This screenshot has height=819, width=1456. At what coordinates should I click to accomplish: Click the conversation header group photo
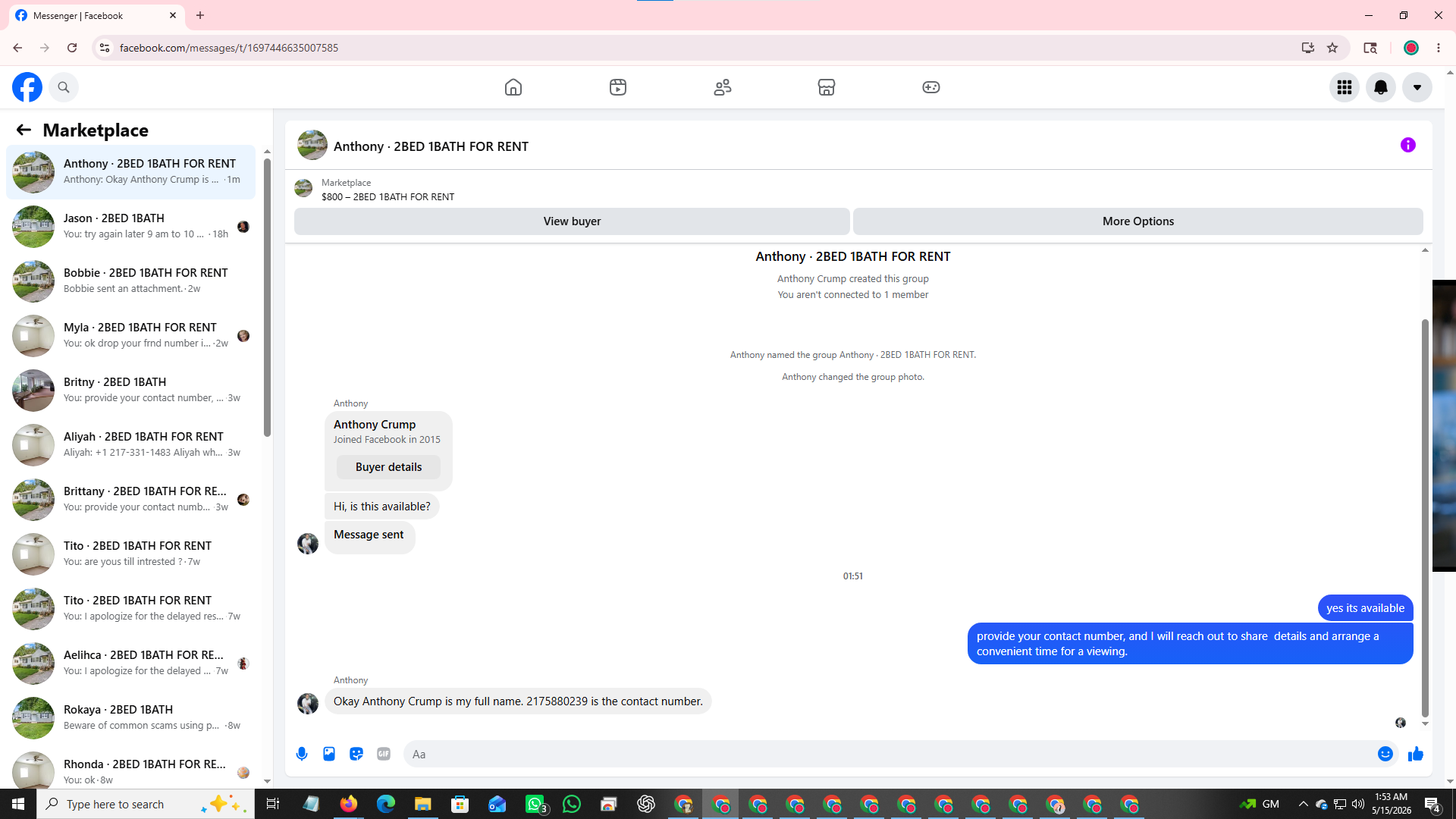click(312, 146)
